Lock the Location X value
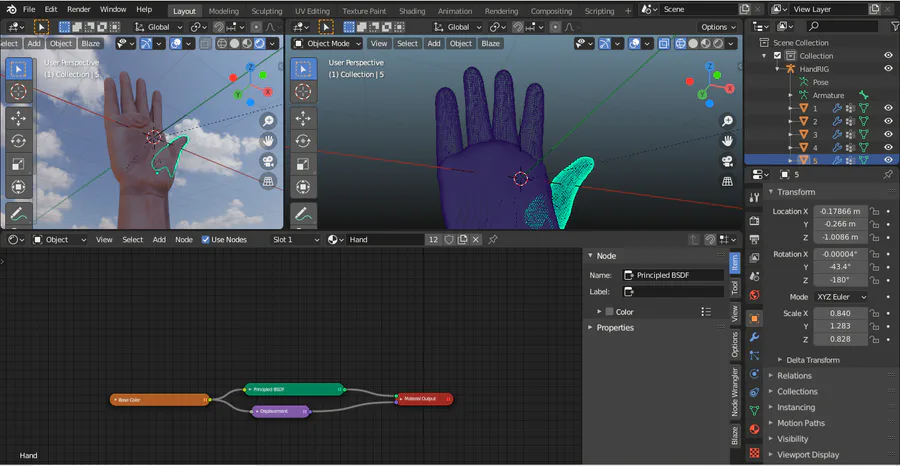 874,211
